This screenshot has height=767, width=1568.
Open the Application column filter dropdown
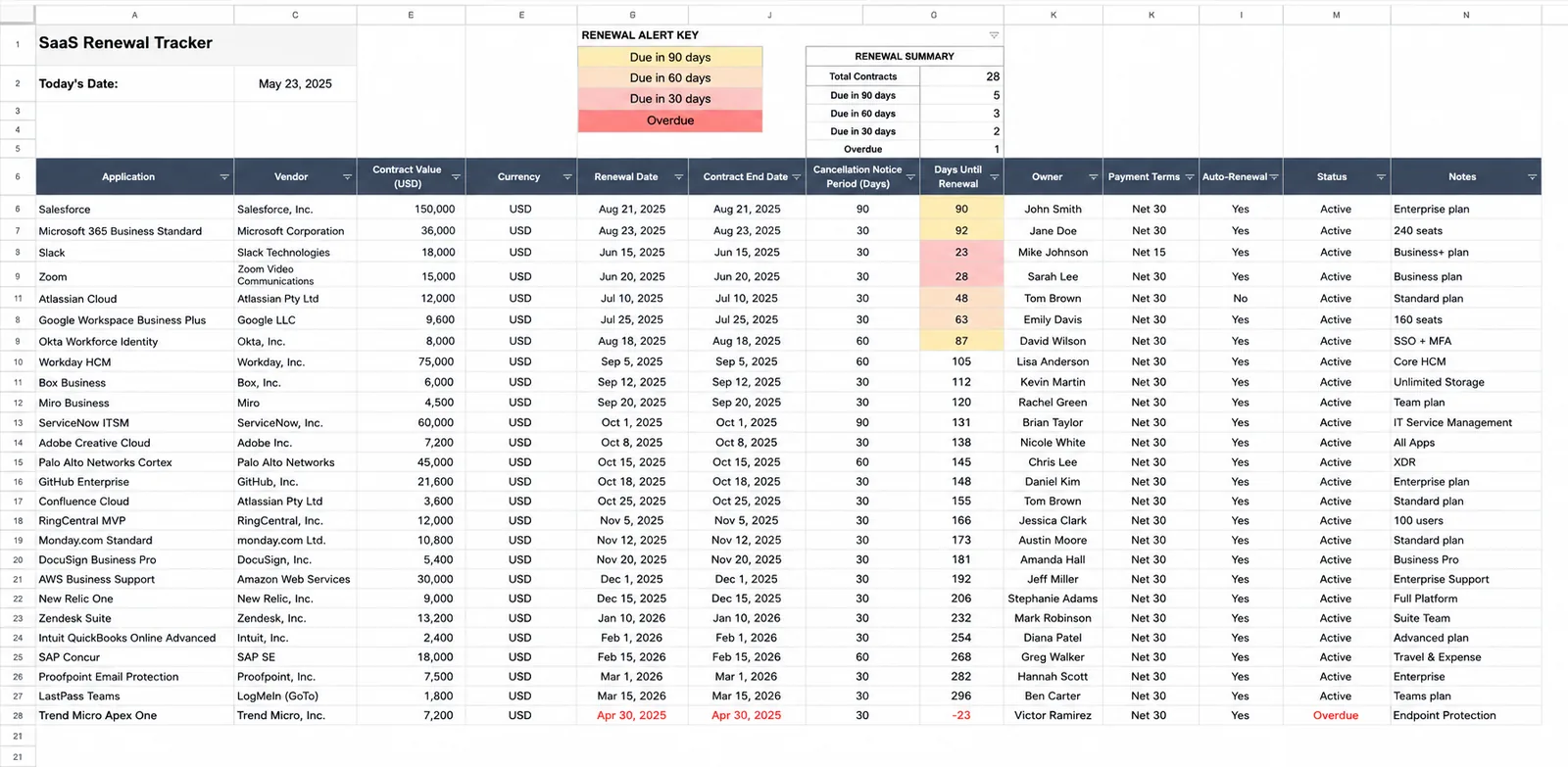(224, 177)
